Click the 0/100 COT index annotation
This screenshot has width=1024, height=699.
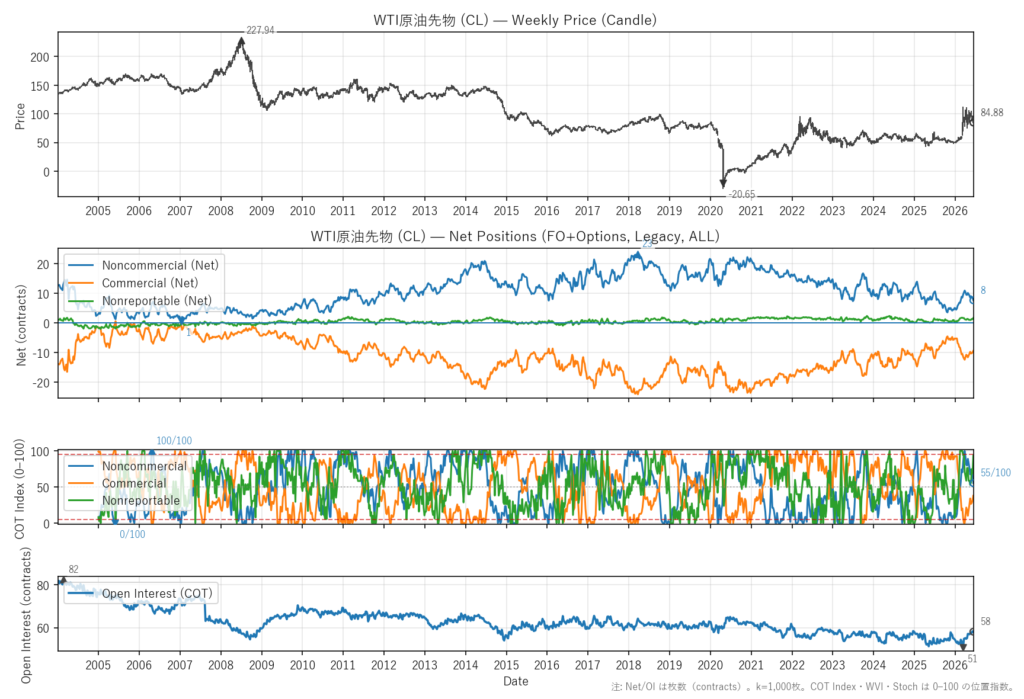point(133,534)
